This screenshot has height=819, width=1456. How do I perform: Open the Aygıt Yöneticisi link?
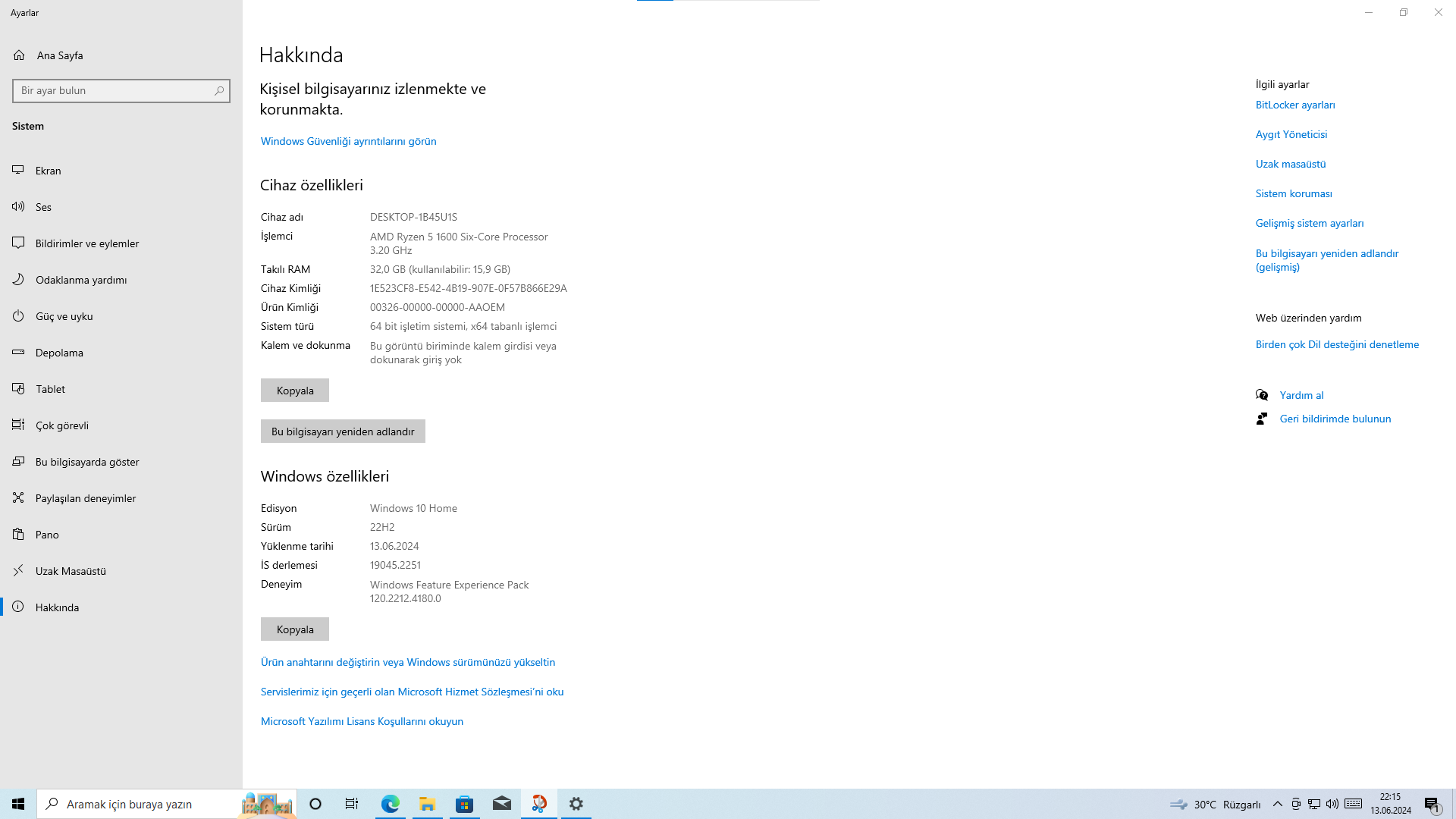[1291, 134]
